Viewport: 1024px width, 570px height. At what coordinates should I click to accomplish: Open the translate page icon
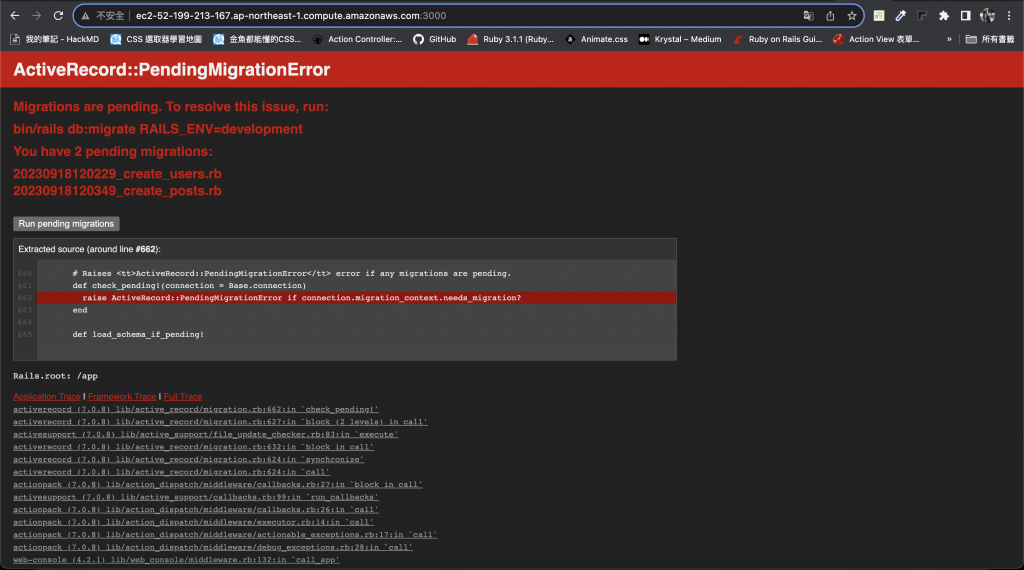point(808,16)
